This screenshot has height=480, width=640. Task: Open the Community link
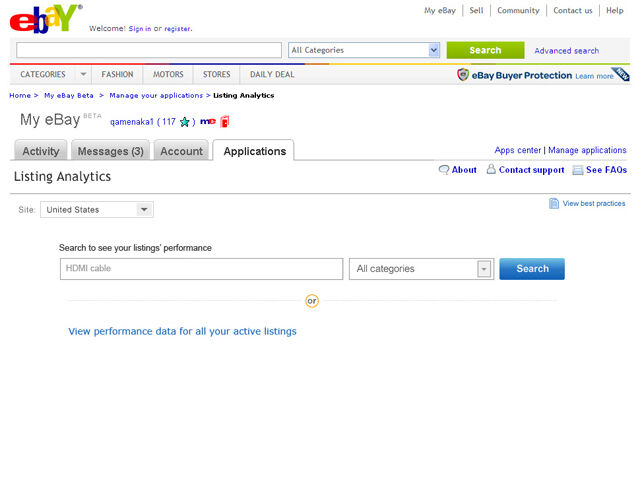pyautogui.click(x=518, y=11)
